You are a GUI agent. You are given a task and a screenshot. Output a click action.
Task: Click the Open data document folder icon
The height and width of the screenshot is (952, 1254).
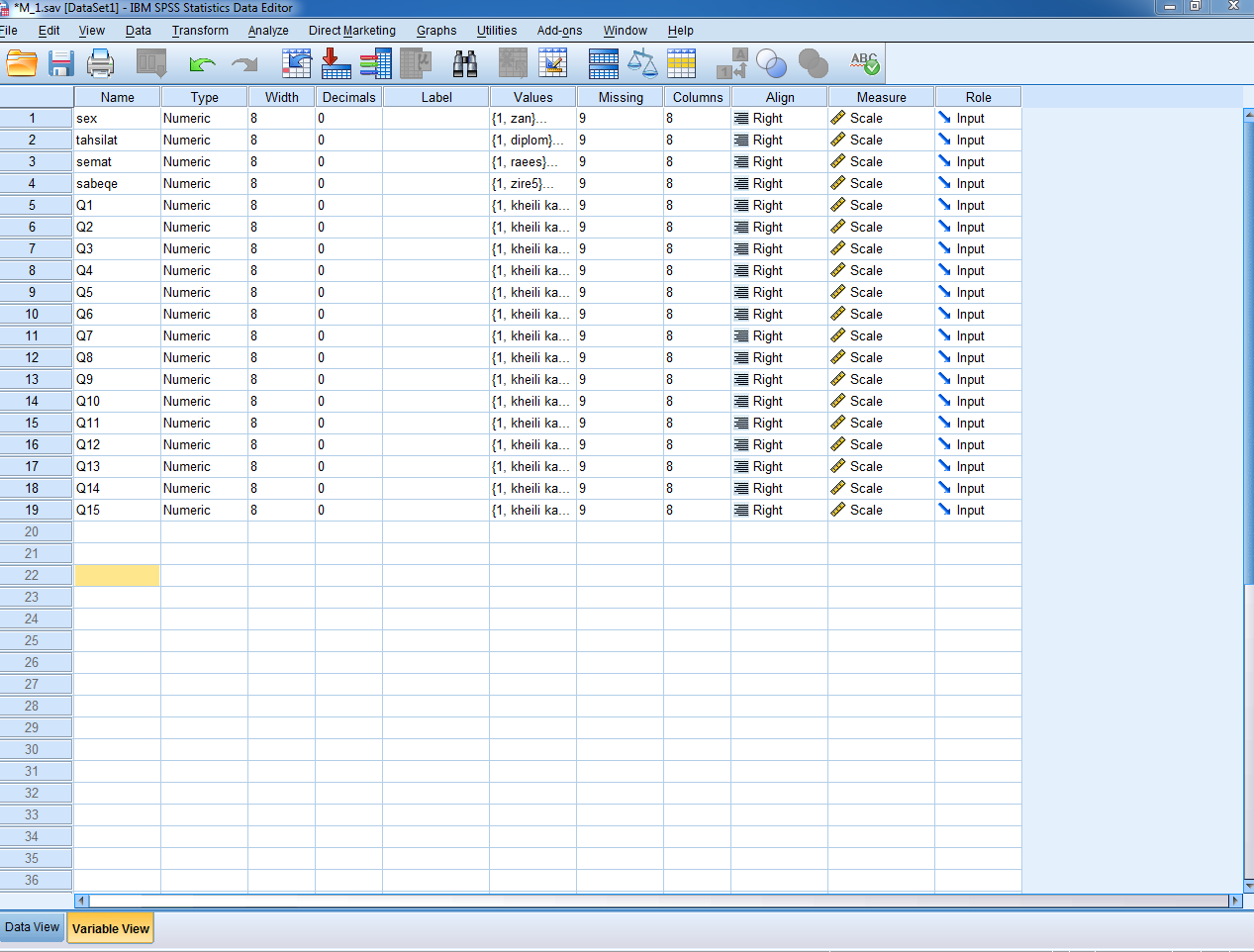22,64
